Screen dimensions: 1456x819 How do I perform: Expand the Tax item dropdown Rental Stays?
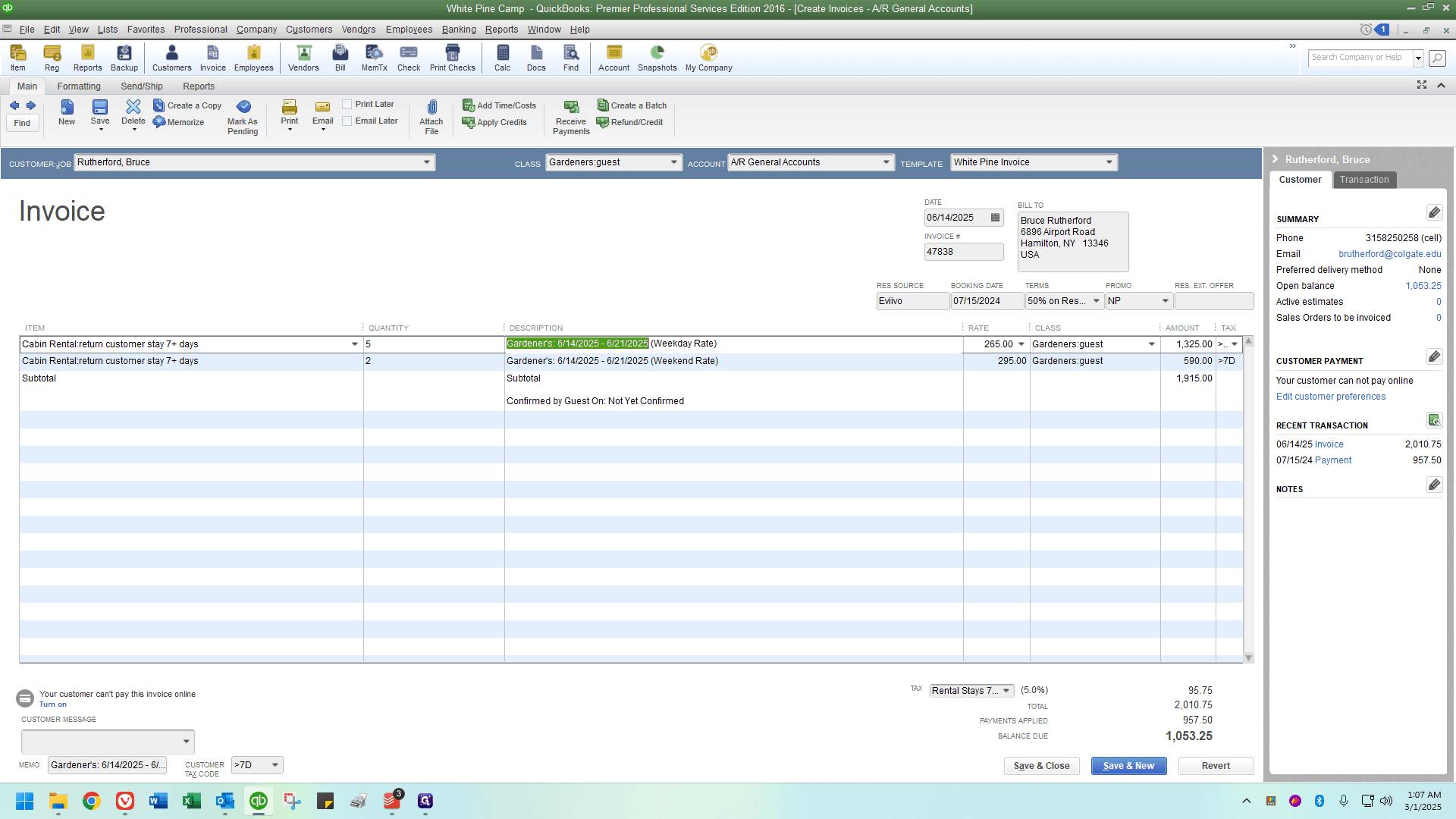1006,691
